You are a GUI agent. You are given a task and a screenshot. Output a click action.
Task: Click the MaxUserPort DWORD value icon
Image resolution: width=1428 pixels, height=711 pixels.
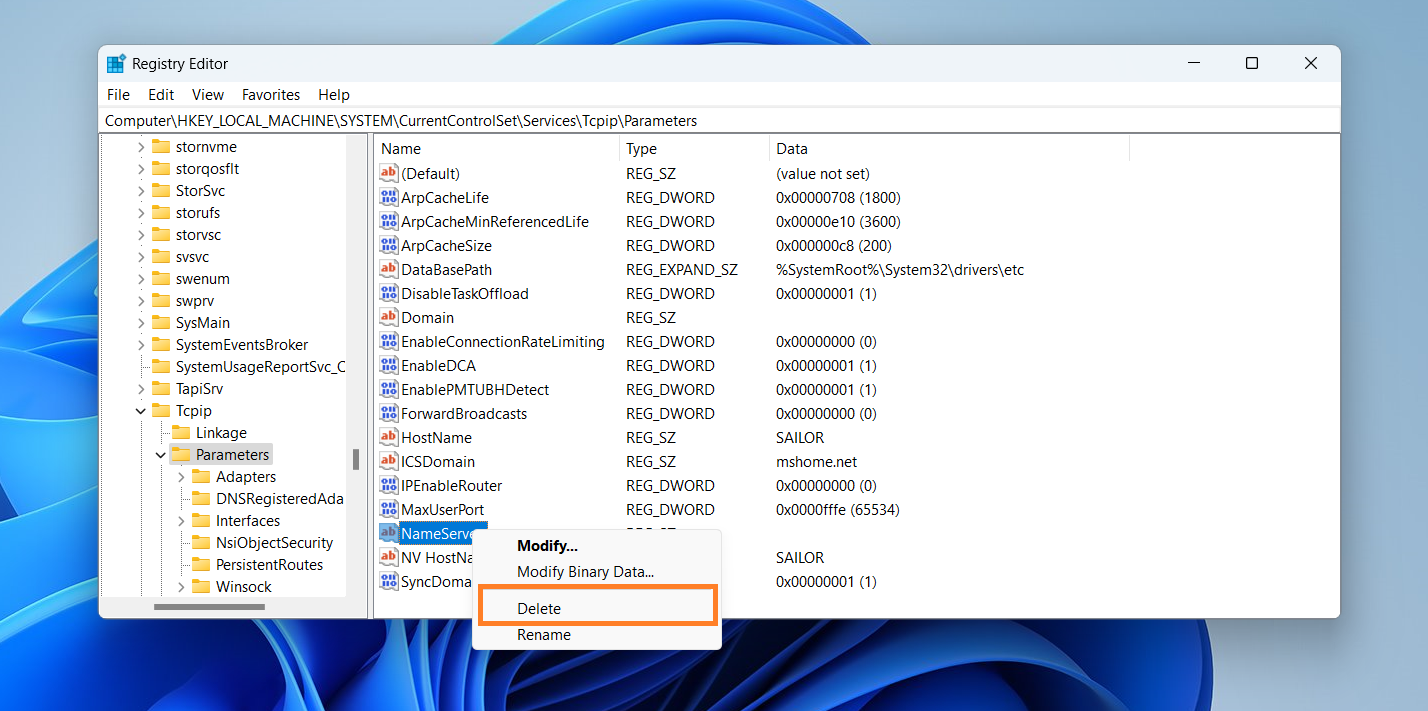point(389,510)
